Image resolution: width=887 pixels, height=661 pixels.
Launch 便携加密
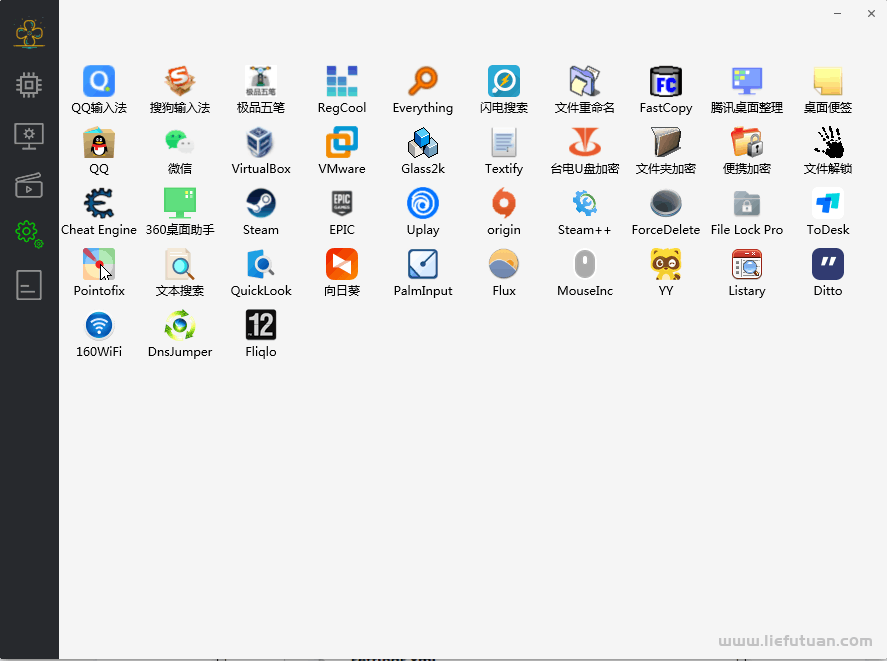click(x=747, y=143)
